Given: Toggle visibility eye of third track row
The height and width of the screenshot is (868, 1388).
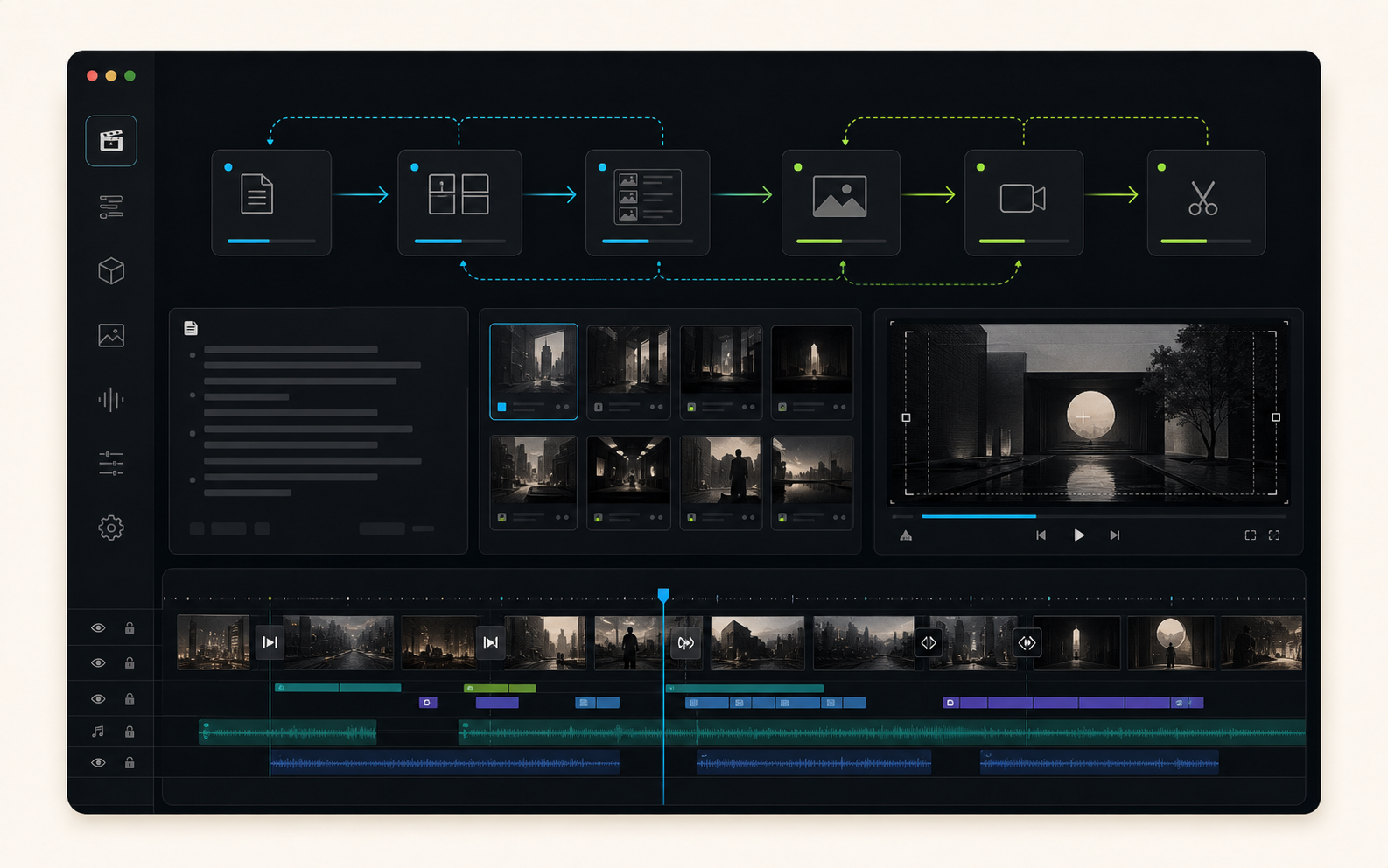Looking at the screenshot, I should (x=98, y=699).
